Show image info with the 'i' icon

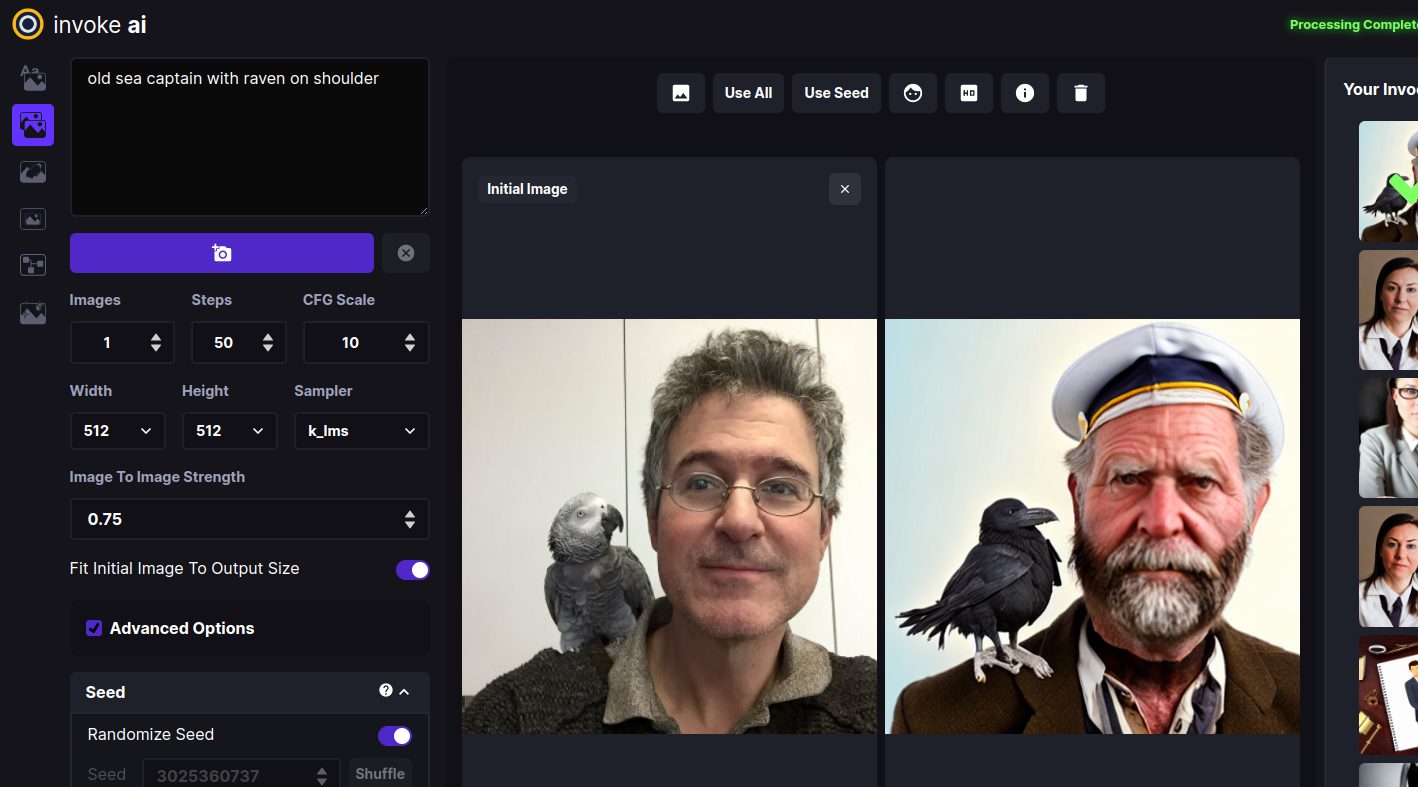(x=1025, y=93)
